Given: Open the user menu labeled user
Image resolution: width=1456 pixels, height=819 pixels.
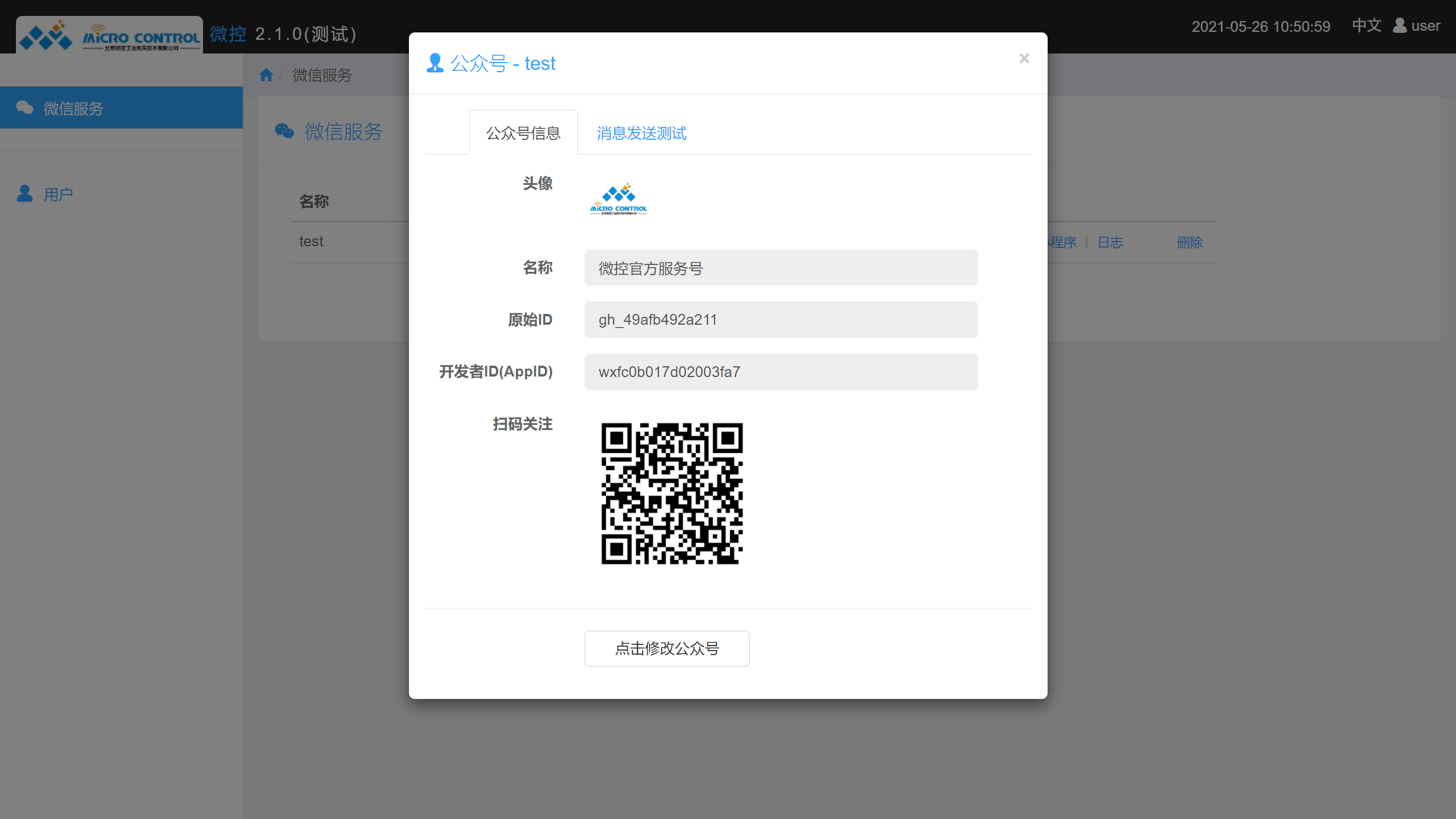Looking at the screenshot, I should click(x=1417, y=26).
